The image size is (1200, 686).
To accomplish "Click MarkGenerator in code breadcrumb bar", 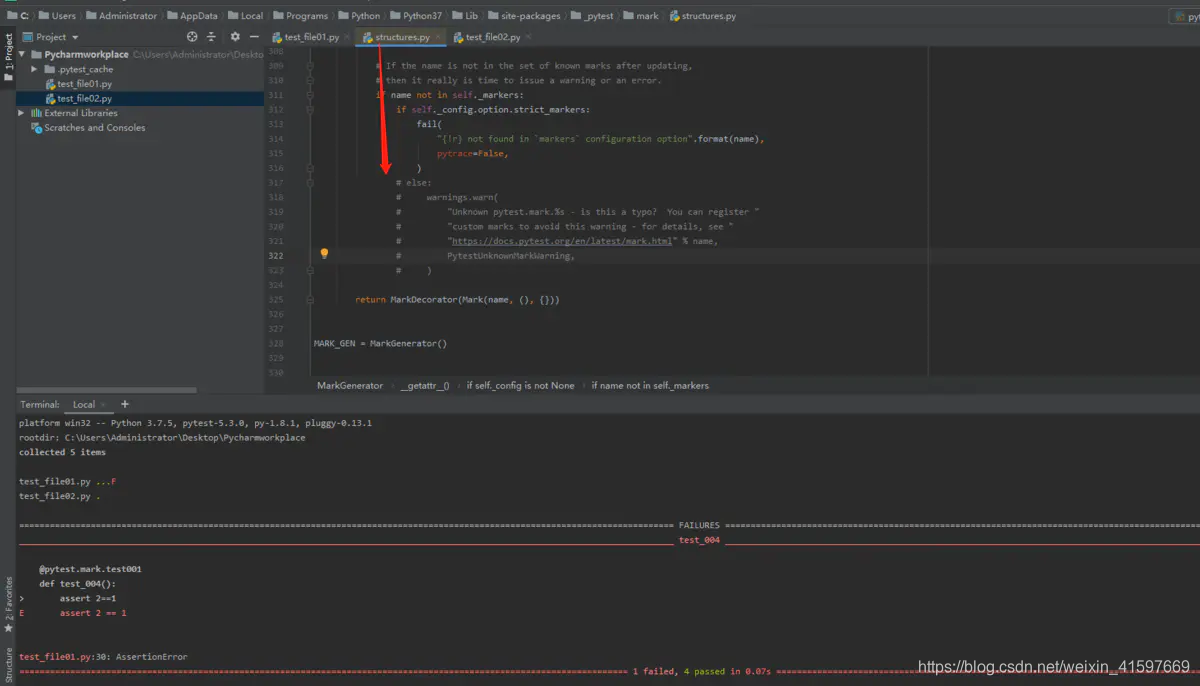I will pyautogui.click(x=350, y=385).
